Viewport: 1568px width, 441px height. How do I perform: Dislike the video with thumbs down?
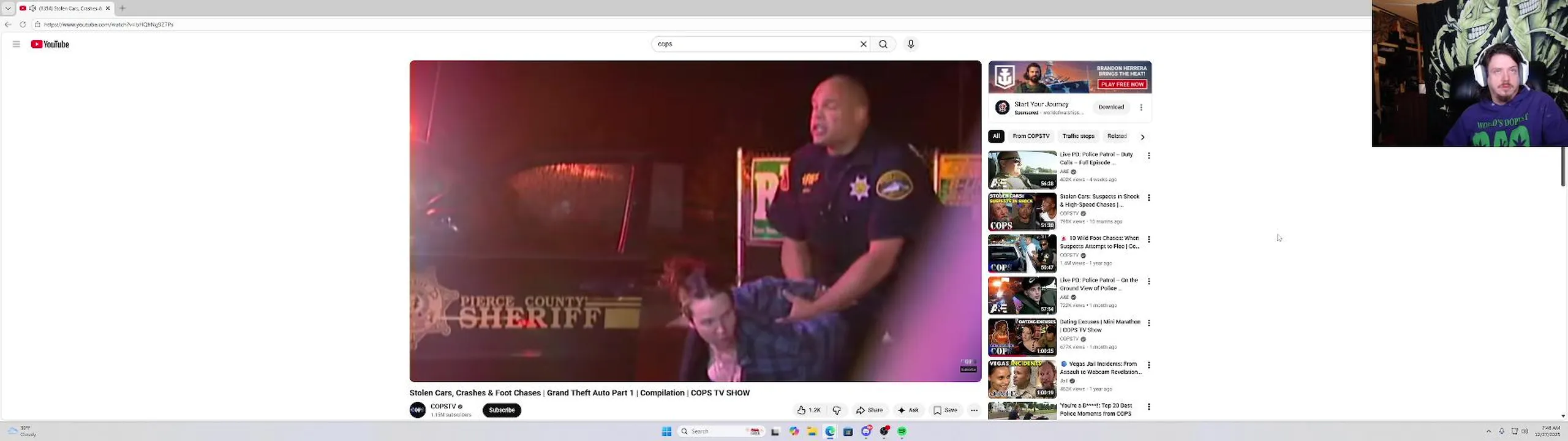coord(837,410)
